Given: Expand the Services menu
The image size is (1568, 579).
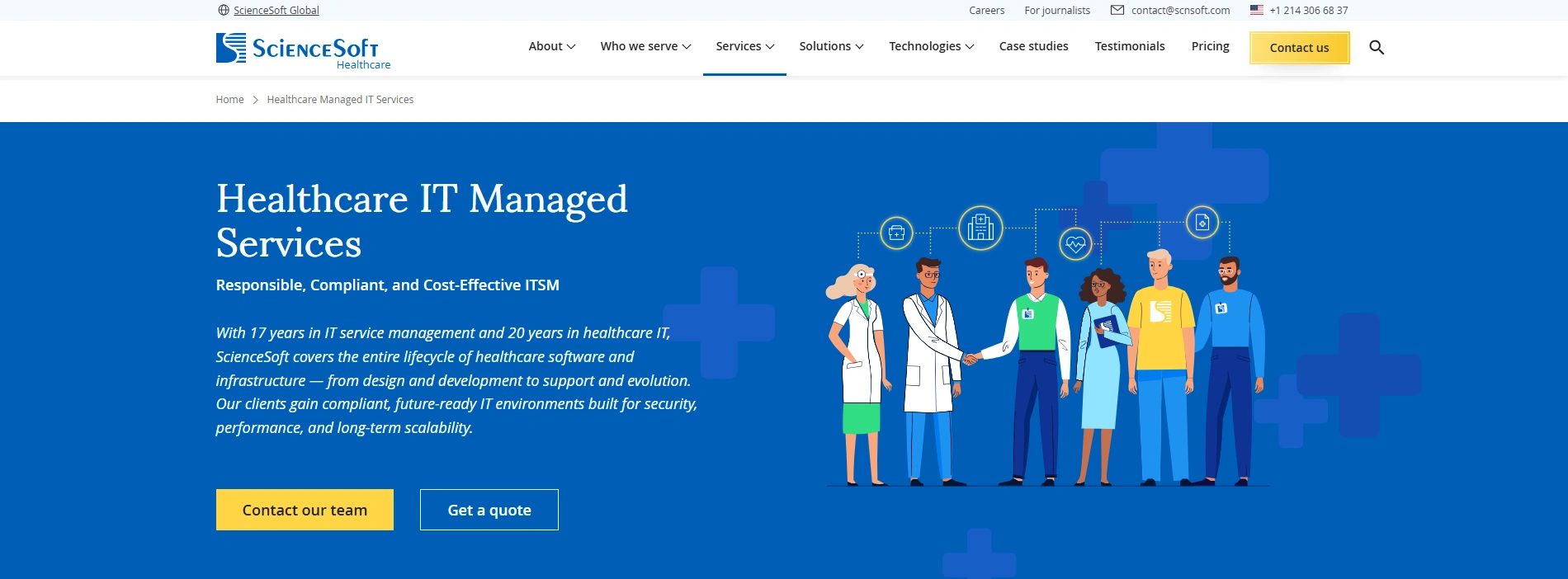Looking at the screenshot, I should tap(744, 46).
